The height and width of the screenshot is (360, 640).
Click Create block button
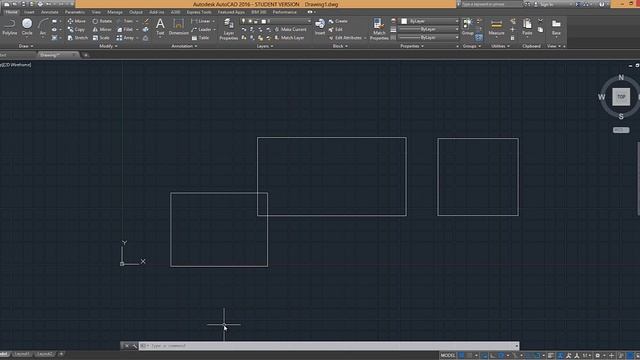(x=338, y=21)
